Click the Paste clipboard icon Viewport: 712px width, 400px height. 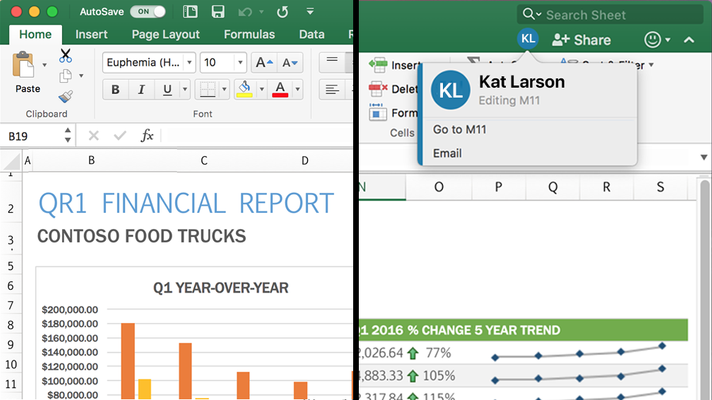(24, 65)
